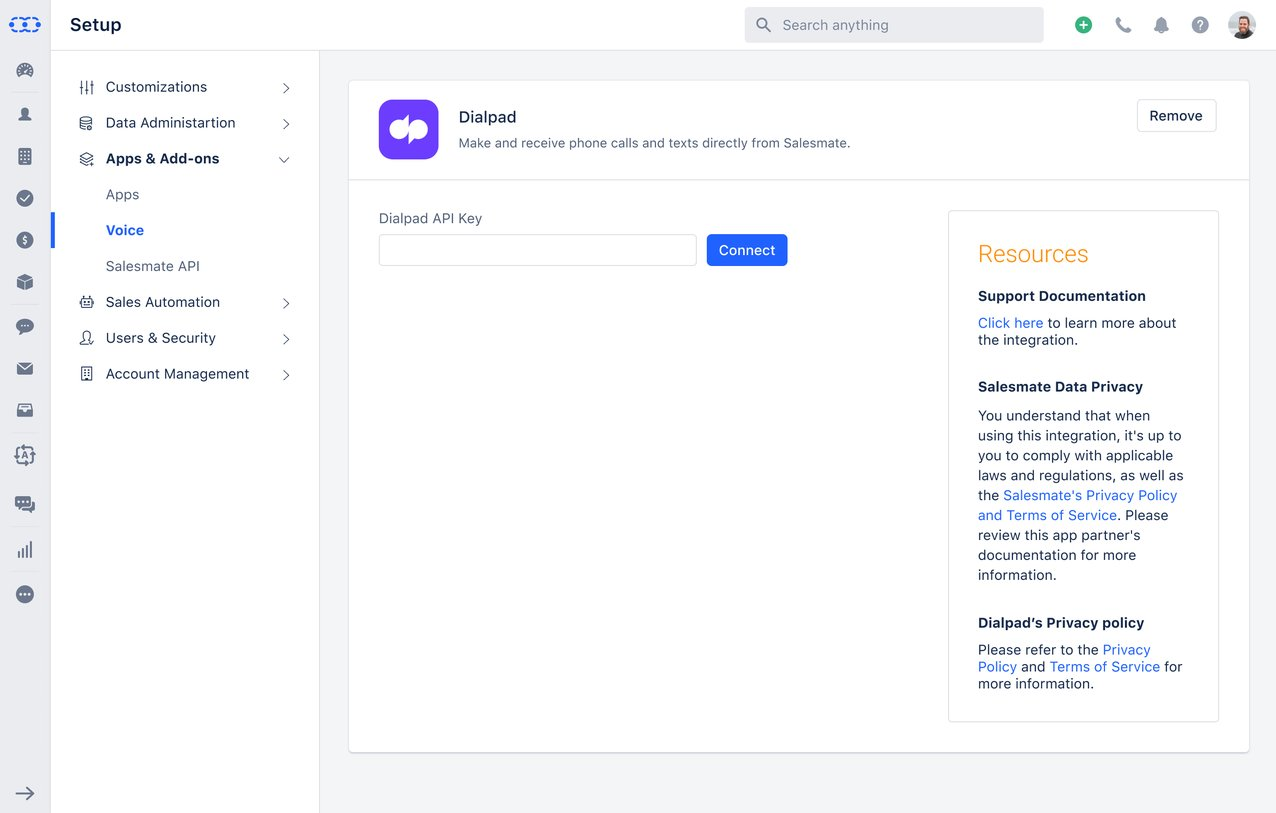Click the Customizations sliders icon

(x=87, y=87)
